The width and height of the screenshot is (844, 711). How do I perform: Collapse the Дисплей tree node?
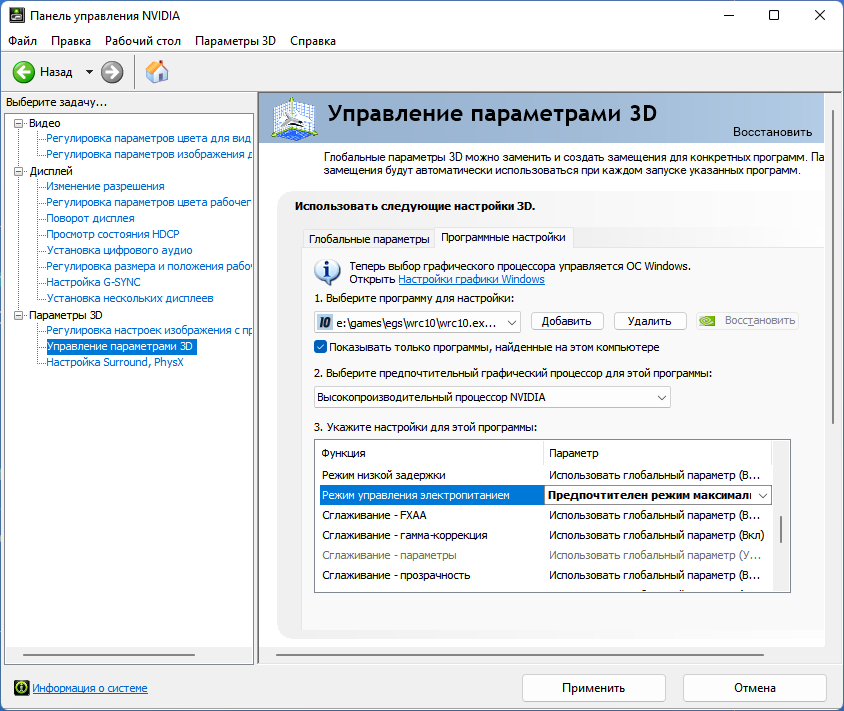[x=19, y=171]
